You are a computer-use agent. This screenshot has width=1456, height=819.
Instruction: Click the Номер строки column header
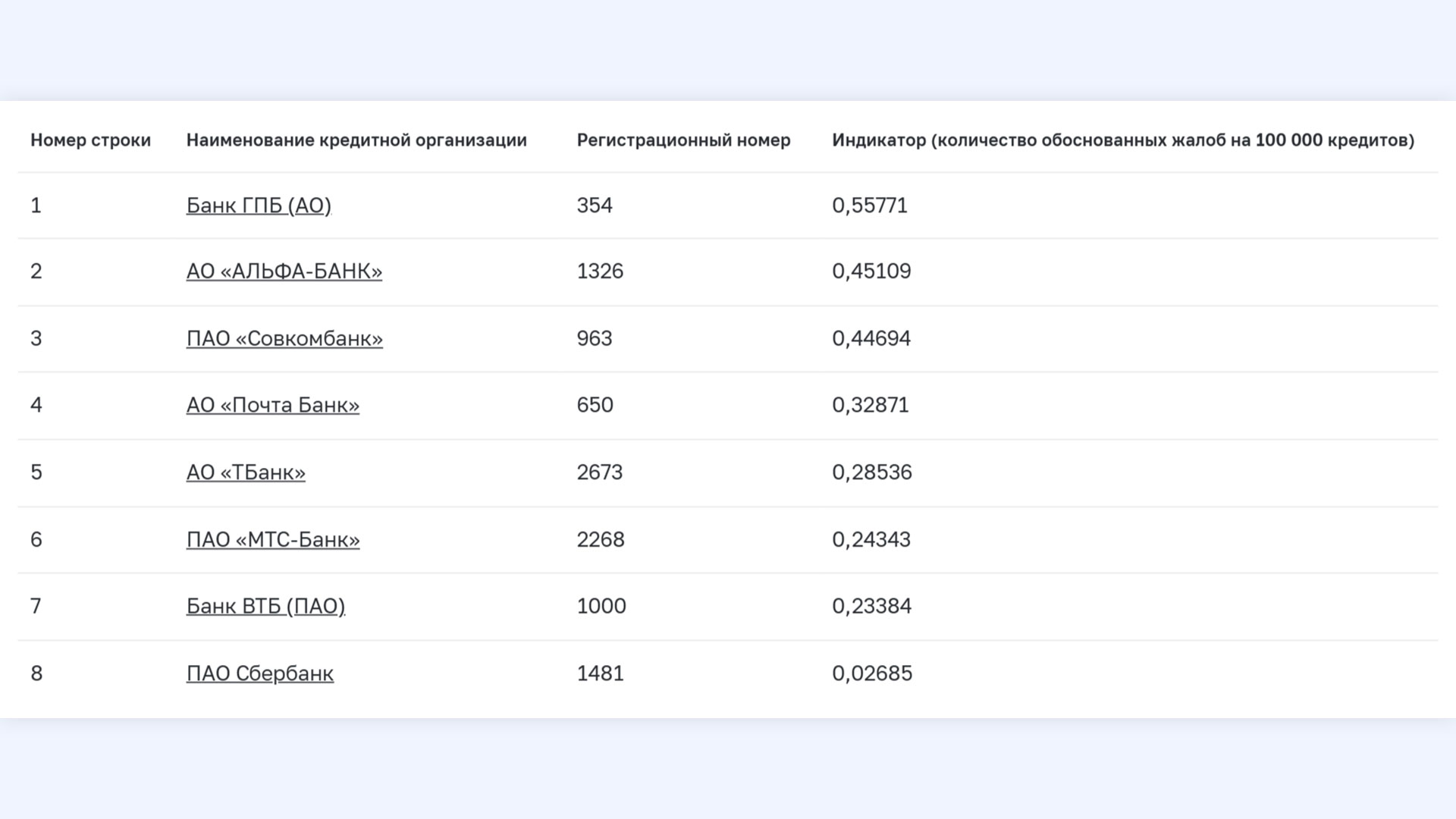coord(91,140)
